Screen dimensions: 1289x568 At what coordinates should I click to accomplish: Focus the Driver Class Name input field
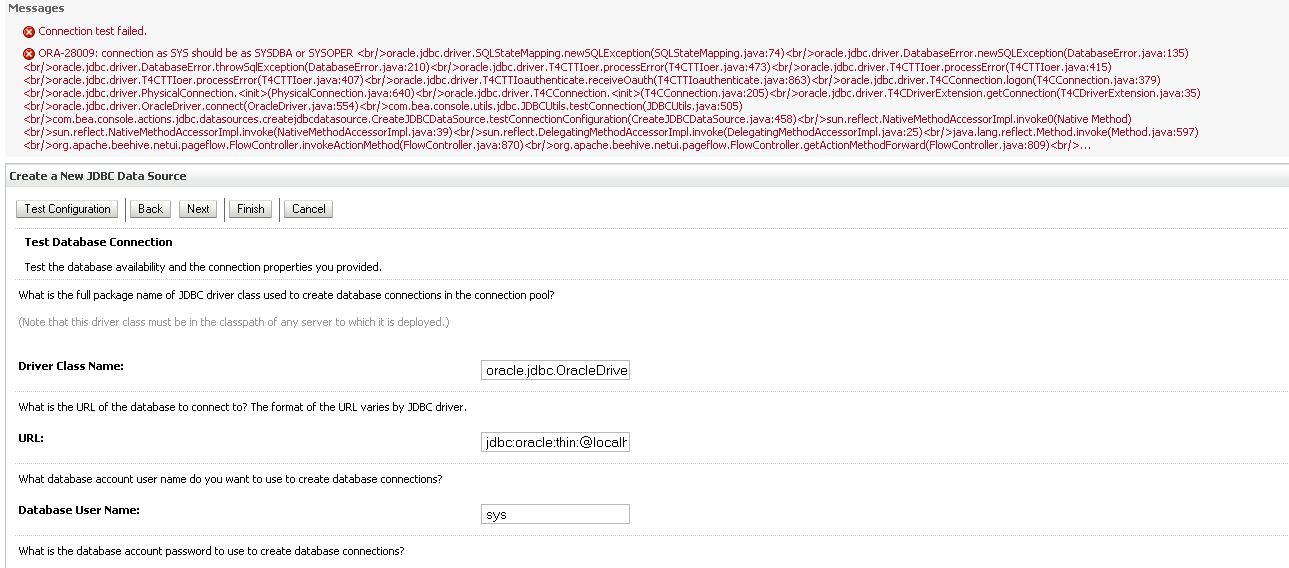(x=555, y=371)
